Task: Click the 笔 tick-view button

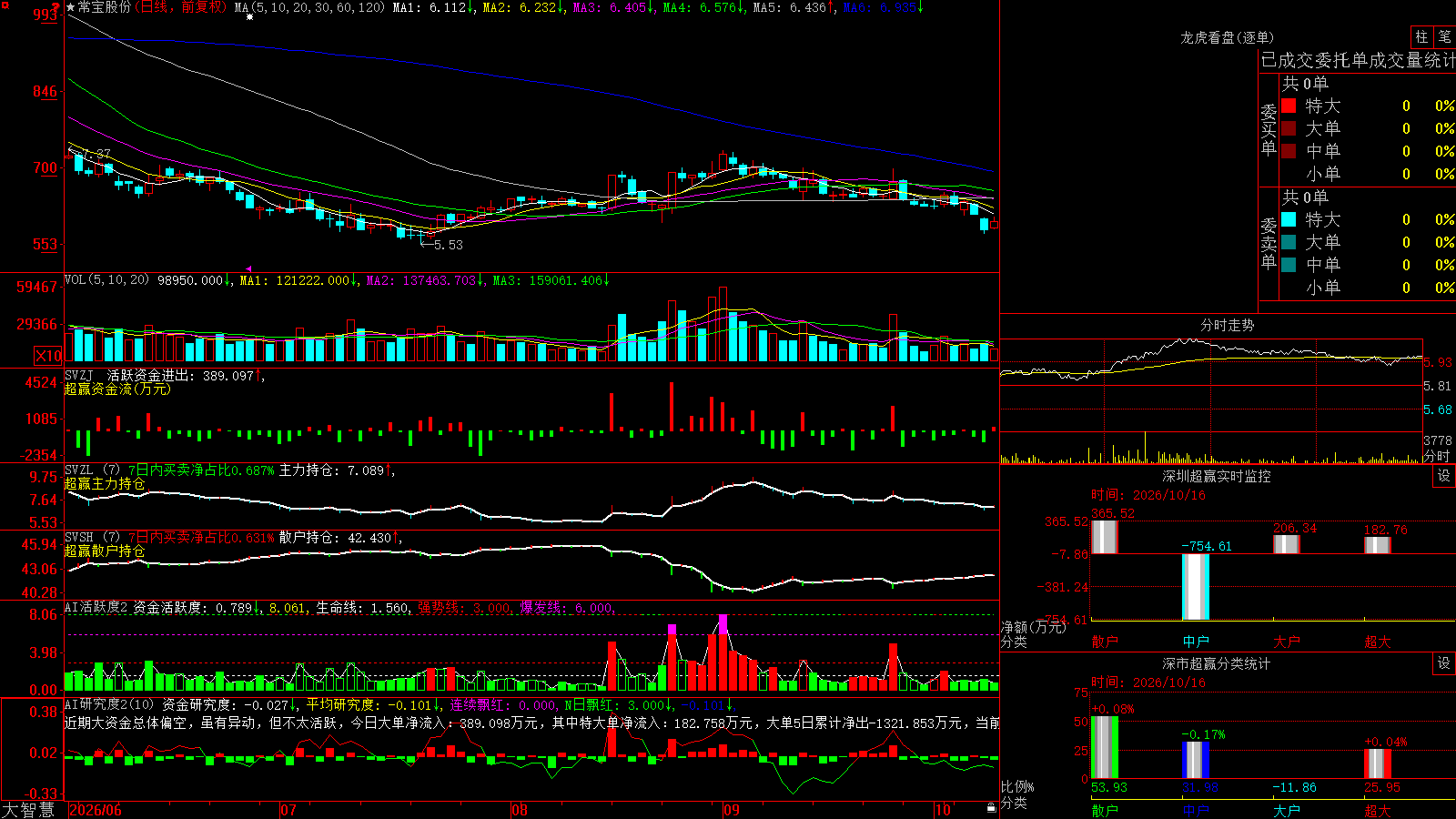Action: (1444, 36)
